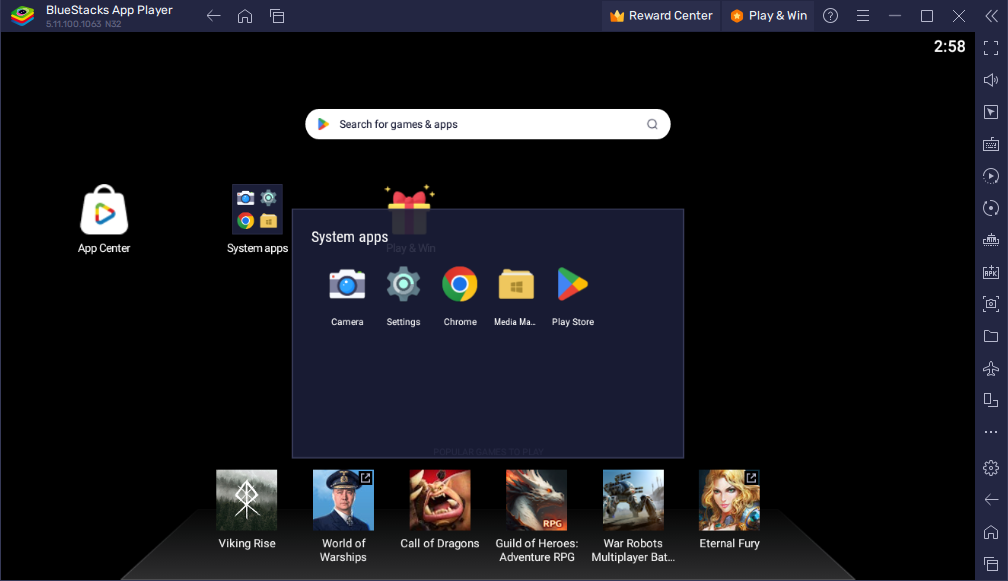Screen dimensions: 1008x581
Task: Collapse the sidebar with double chevron
Action: click(991, 16)
